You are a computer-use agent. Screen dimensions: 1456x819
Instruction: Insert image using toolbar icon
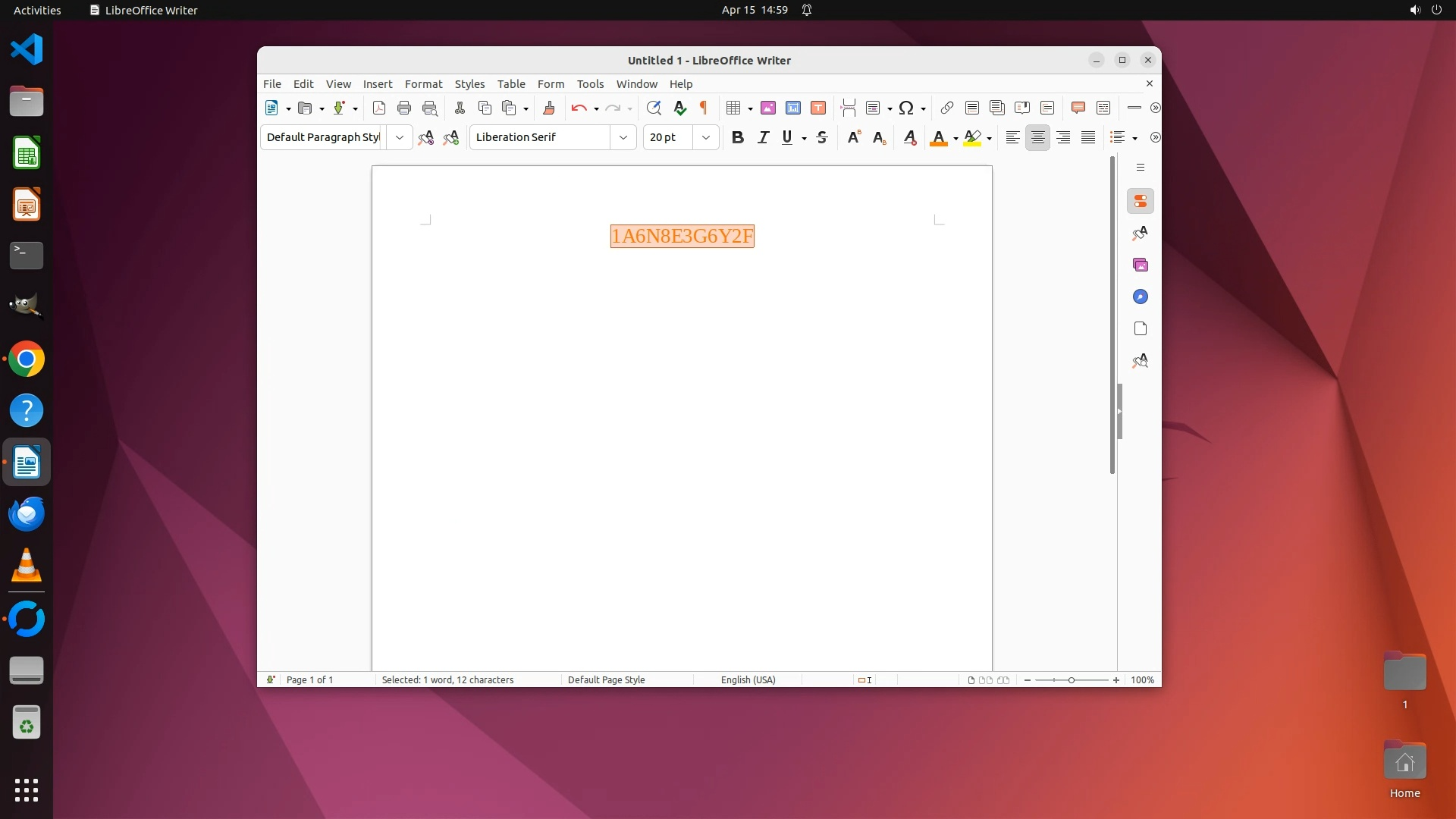(x=768, y=108)
